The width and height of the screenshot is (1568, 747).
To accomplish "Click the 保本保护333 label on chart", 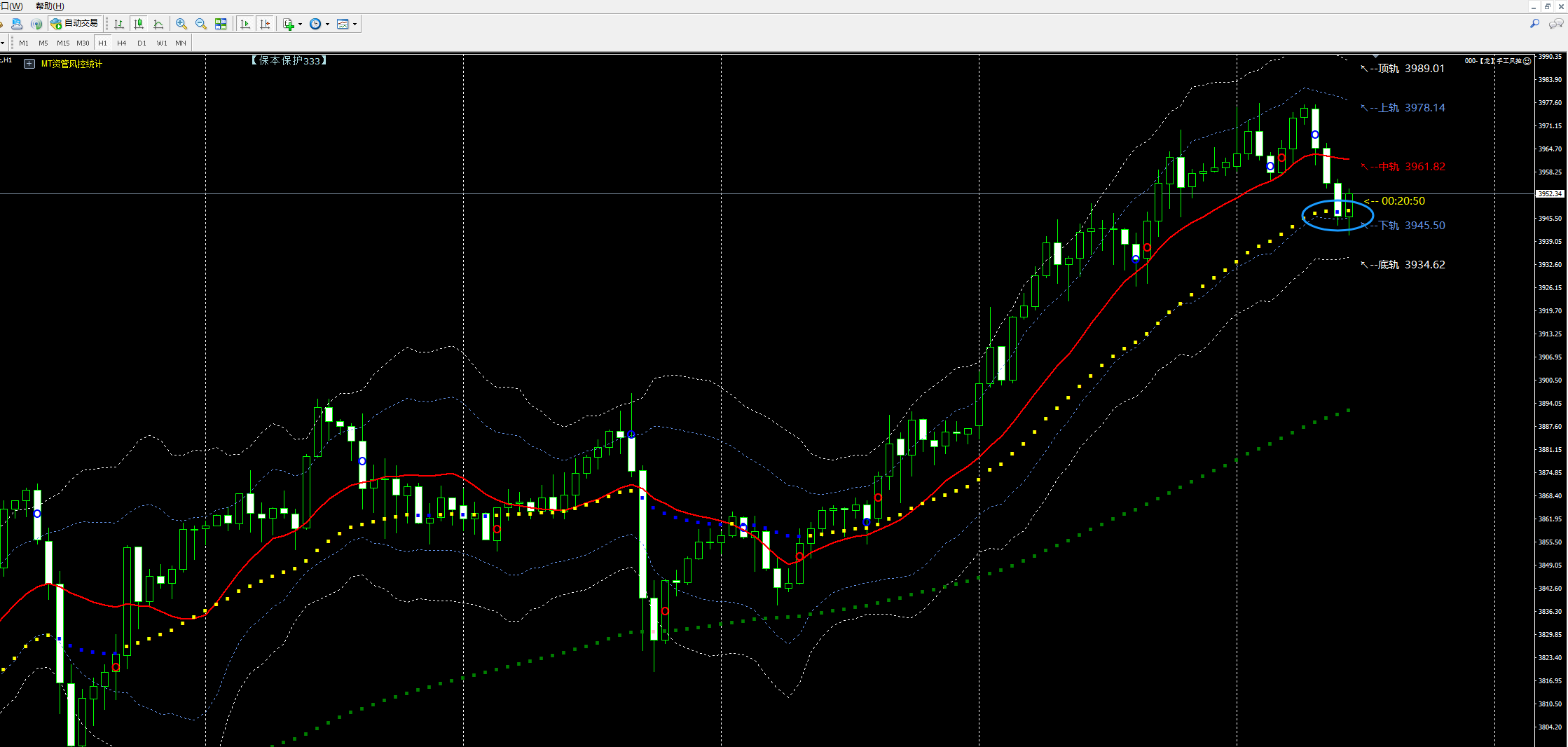I will click(289, 61).
